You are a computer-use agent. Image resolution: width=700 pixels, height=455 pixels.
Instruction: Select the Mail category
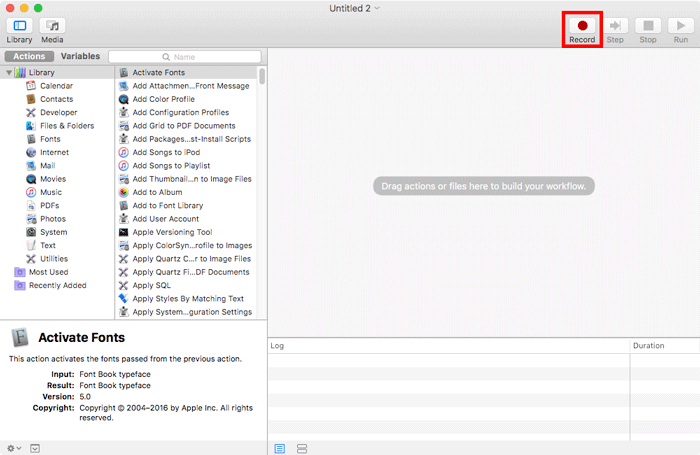pos(47,166)
